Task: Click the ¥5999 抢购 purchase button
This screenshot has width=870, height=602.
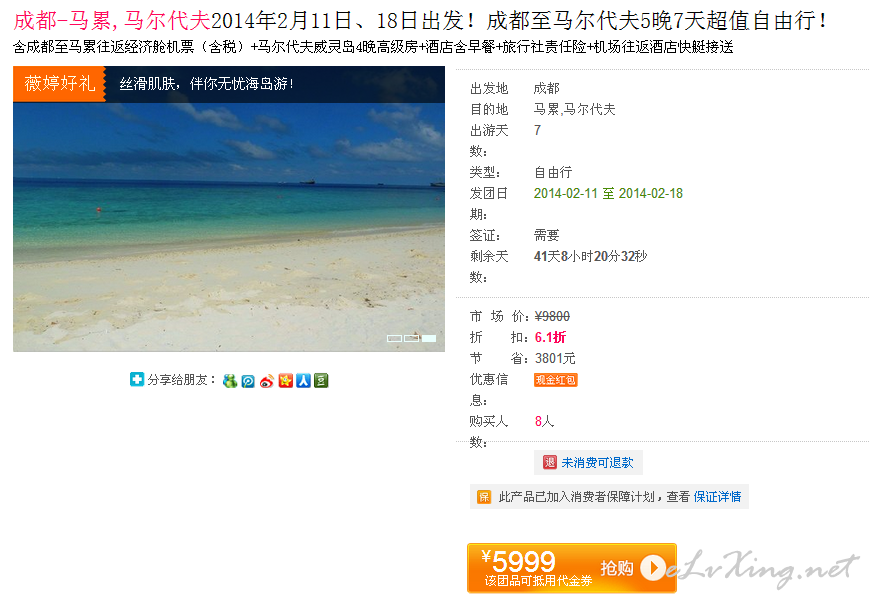Action: pos(571,568)
